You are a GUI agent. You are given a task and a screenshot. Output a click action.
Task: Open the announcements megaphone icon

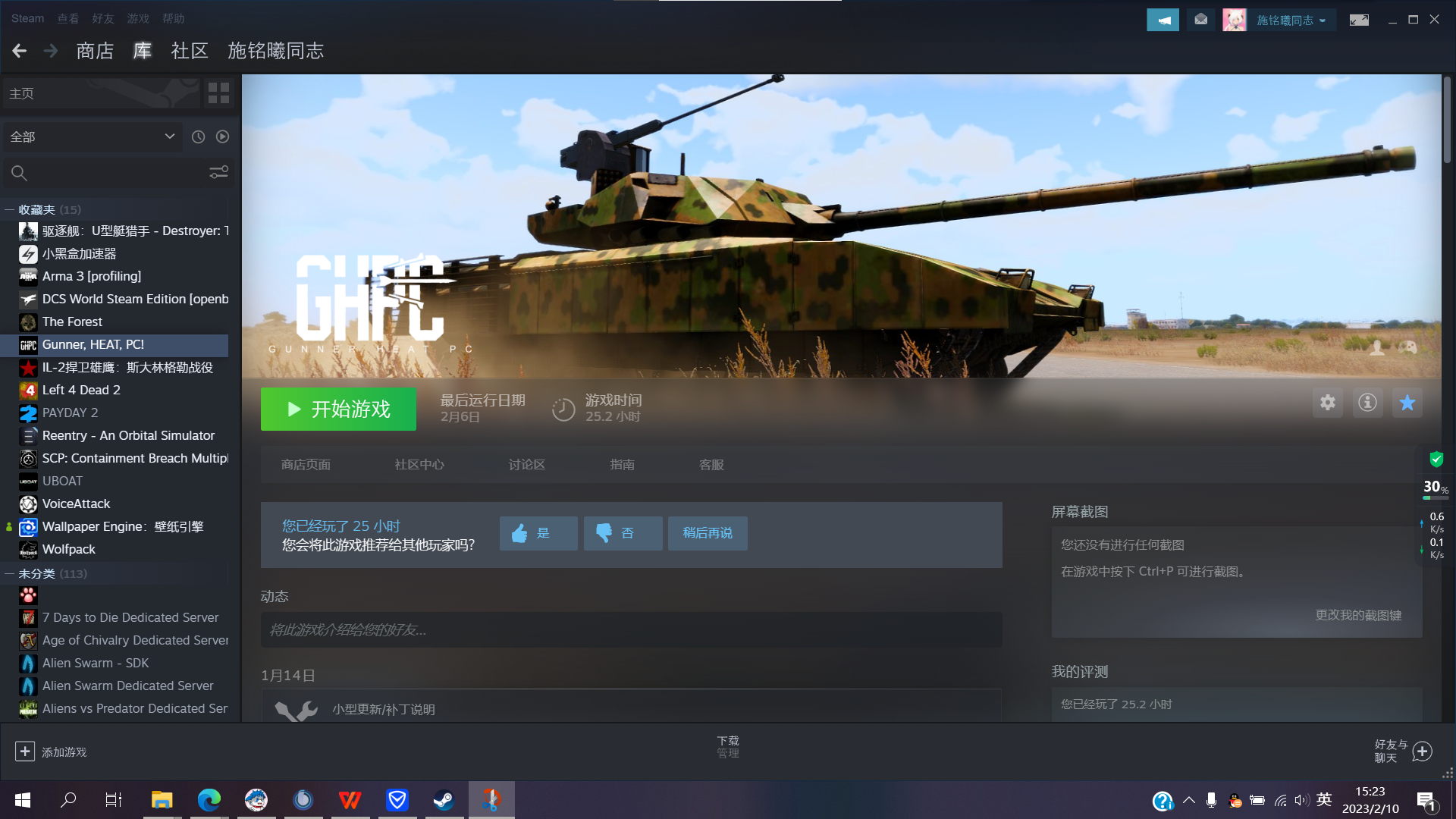pos(1163,20)
